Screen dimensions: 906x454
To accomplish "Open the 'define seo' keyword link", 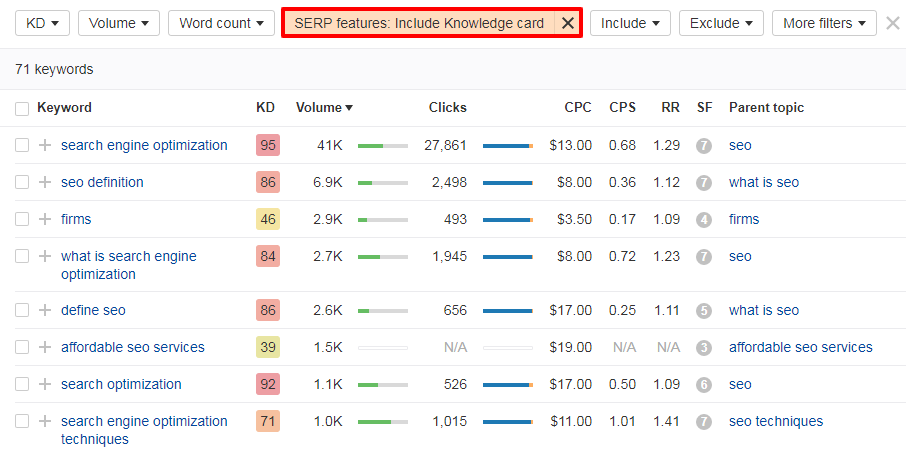I will tap(93, 310).
